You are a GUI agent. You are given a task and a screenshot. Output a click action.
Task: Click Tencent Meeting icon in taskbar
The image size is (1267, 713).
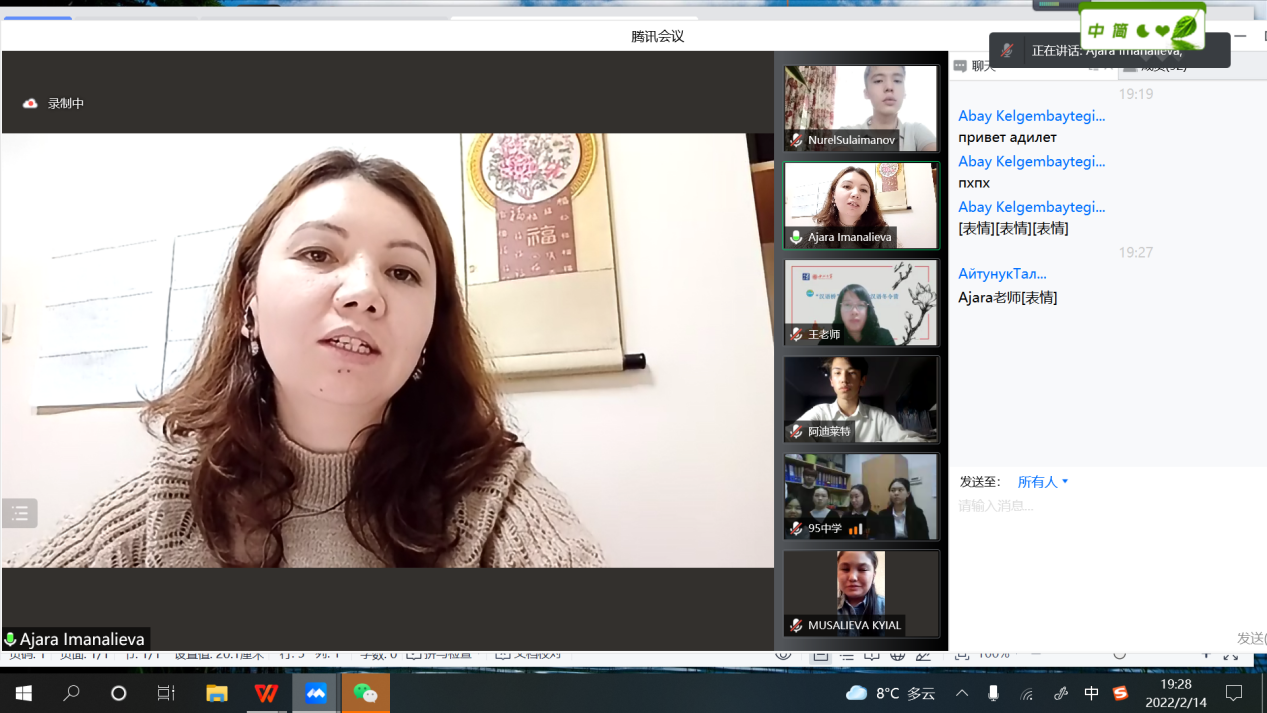(316, 693)
